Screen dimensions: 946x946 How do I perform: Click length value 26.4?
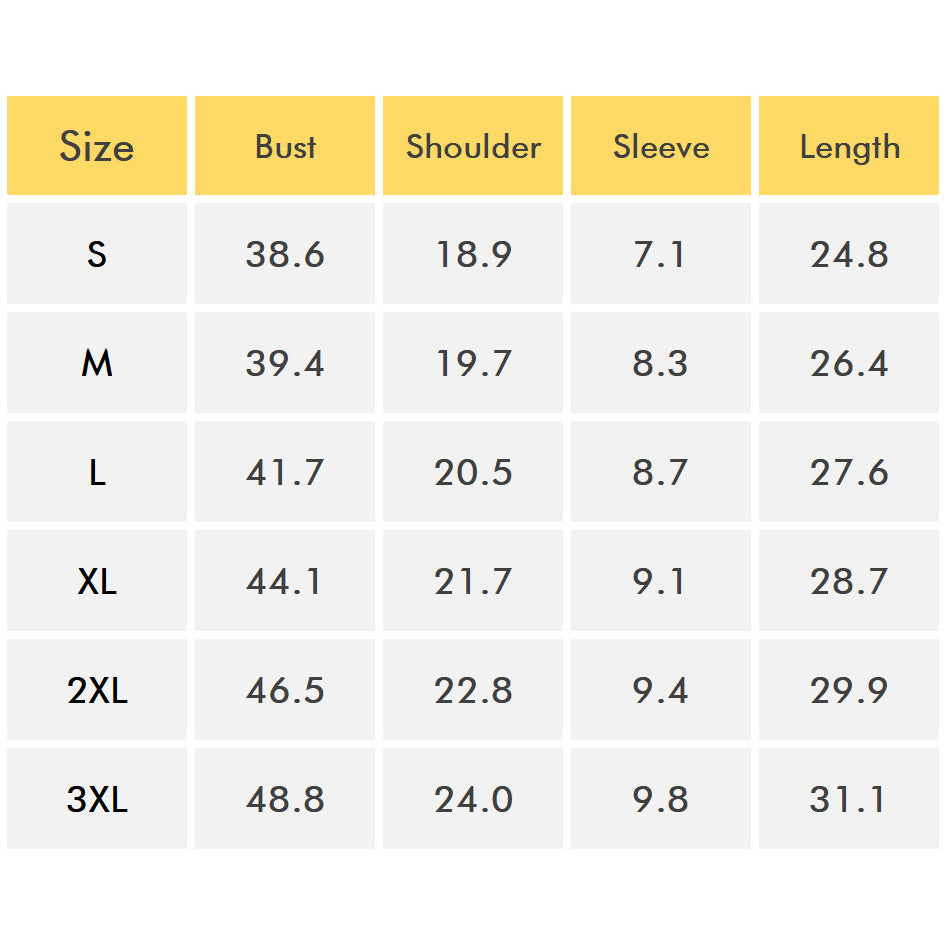[849, 363]
